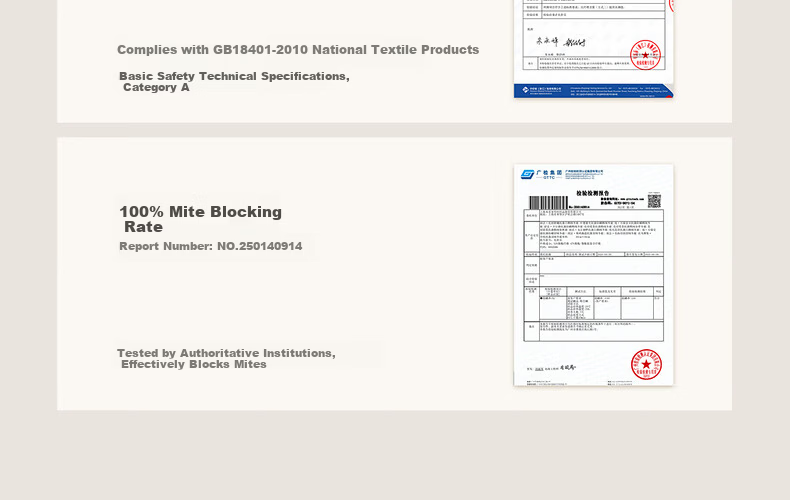
Task: Click the QR code on the GTTC report
Action: coord(654,201)
